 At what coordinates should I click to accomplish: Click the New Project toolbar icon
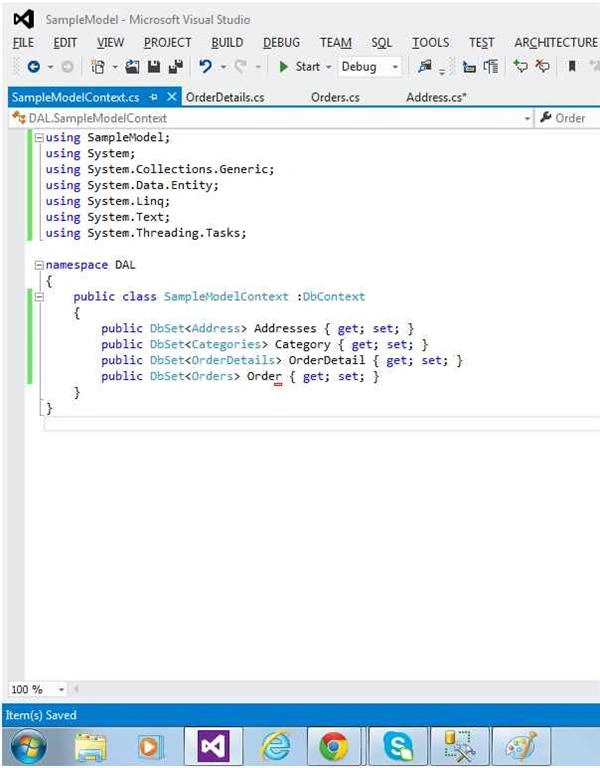[99, 67]
